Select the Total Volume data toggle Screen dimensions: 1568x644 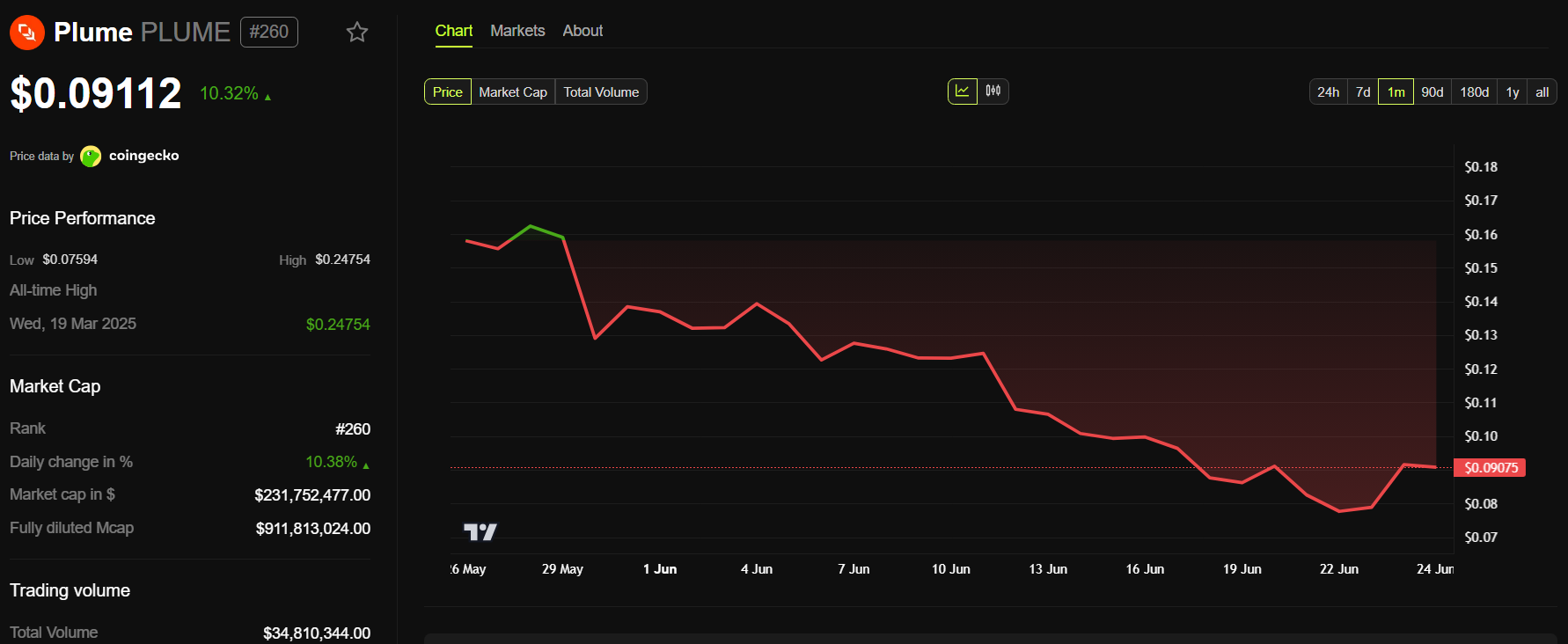tap(601, 91)
